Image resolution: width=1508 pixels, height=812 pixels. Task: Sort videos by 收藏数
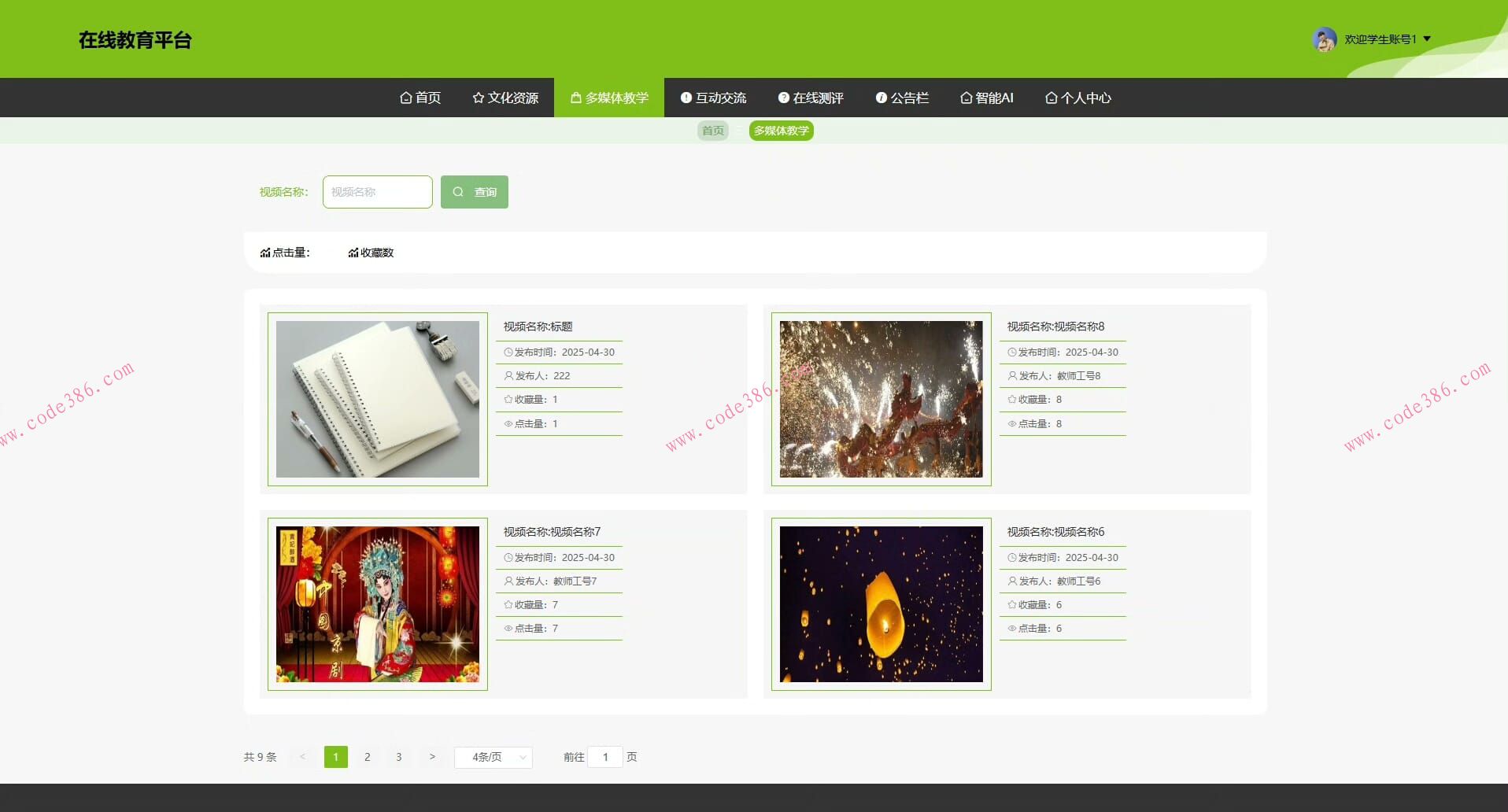pos(371,253)
